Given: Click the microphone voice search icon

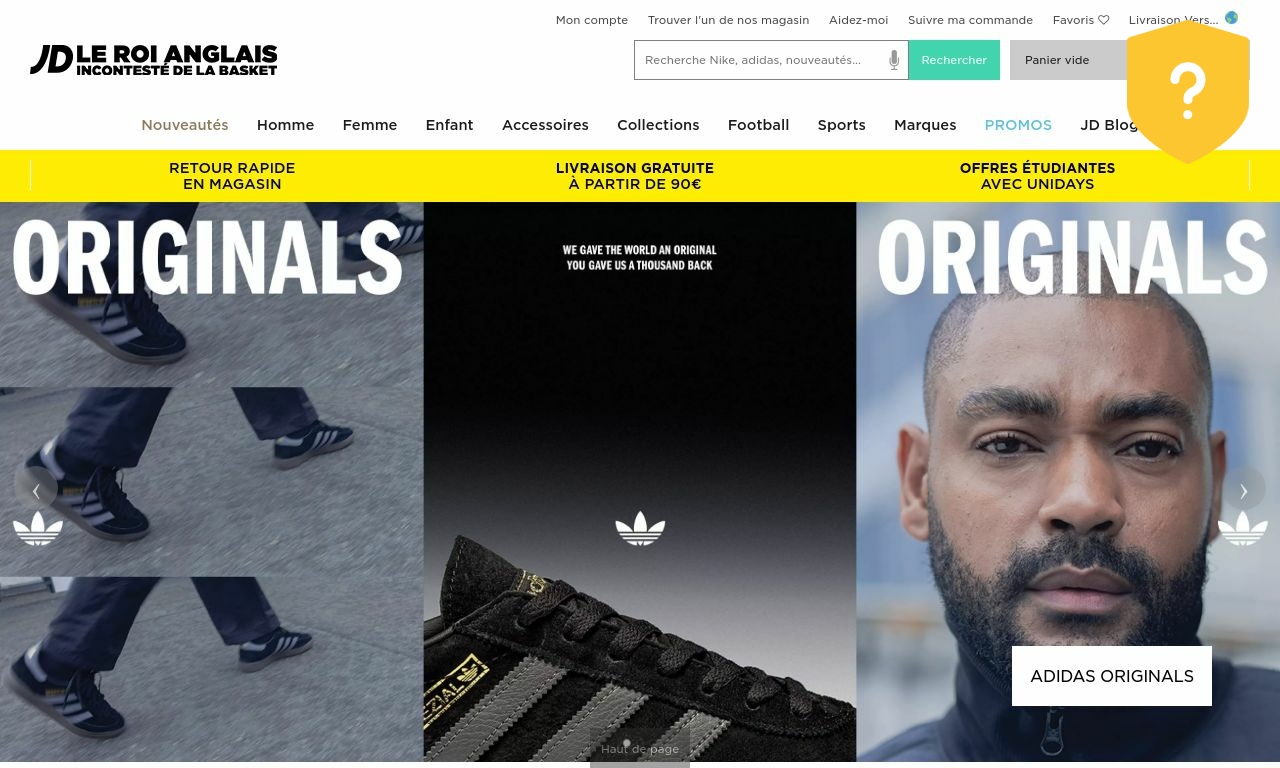Looking at the screenshot, I should tap(894, 60).
